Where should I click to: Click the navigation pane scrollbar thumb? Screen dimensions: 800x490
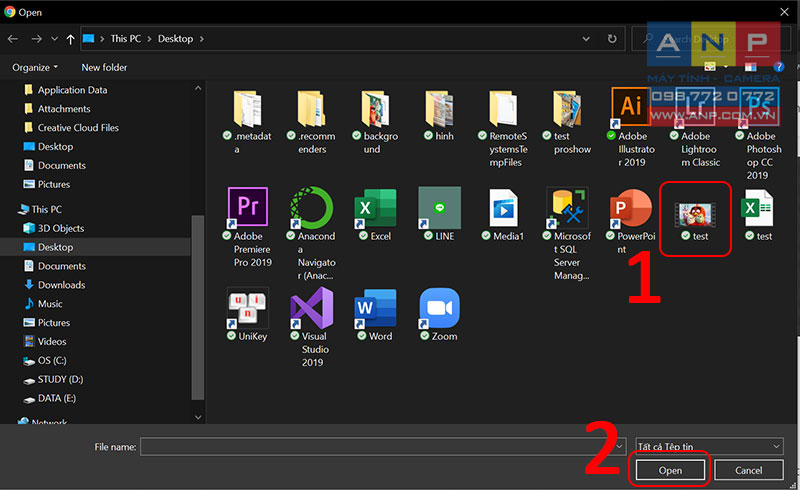198,307
